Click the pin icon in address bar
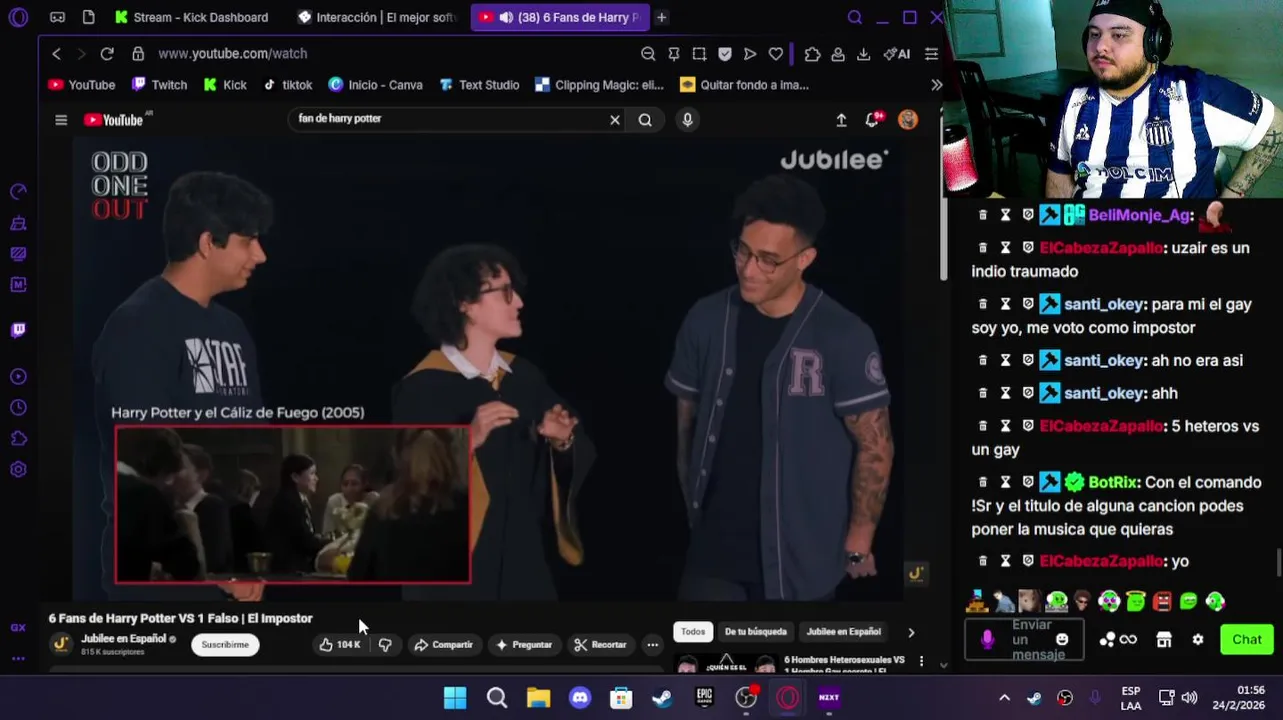This screenshot has width=1283, height=720. pyautogui.click(x=674, y=54)
